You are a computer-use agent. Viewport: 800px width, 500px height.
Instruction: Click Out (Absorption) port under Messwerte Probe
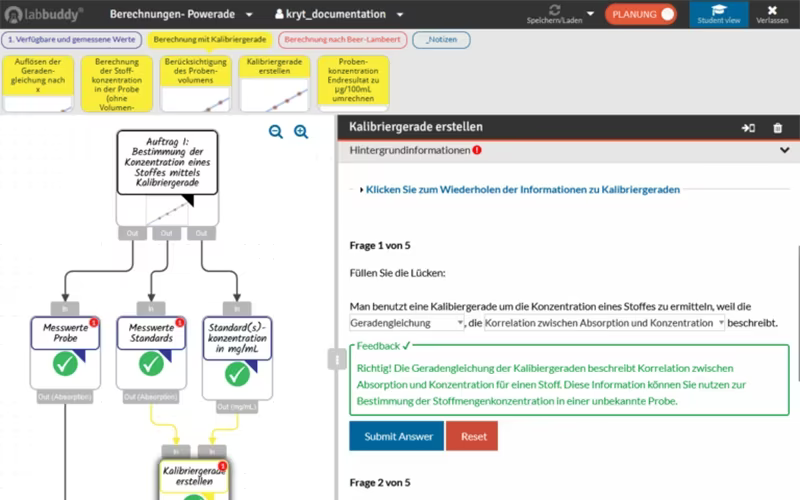click(65, 397)
